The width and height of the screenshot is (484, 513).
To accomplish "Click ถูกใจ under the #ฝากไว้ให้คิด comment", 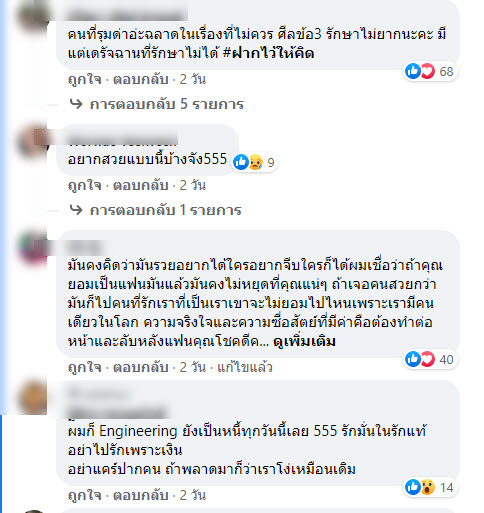I will tap(84, 80).
